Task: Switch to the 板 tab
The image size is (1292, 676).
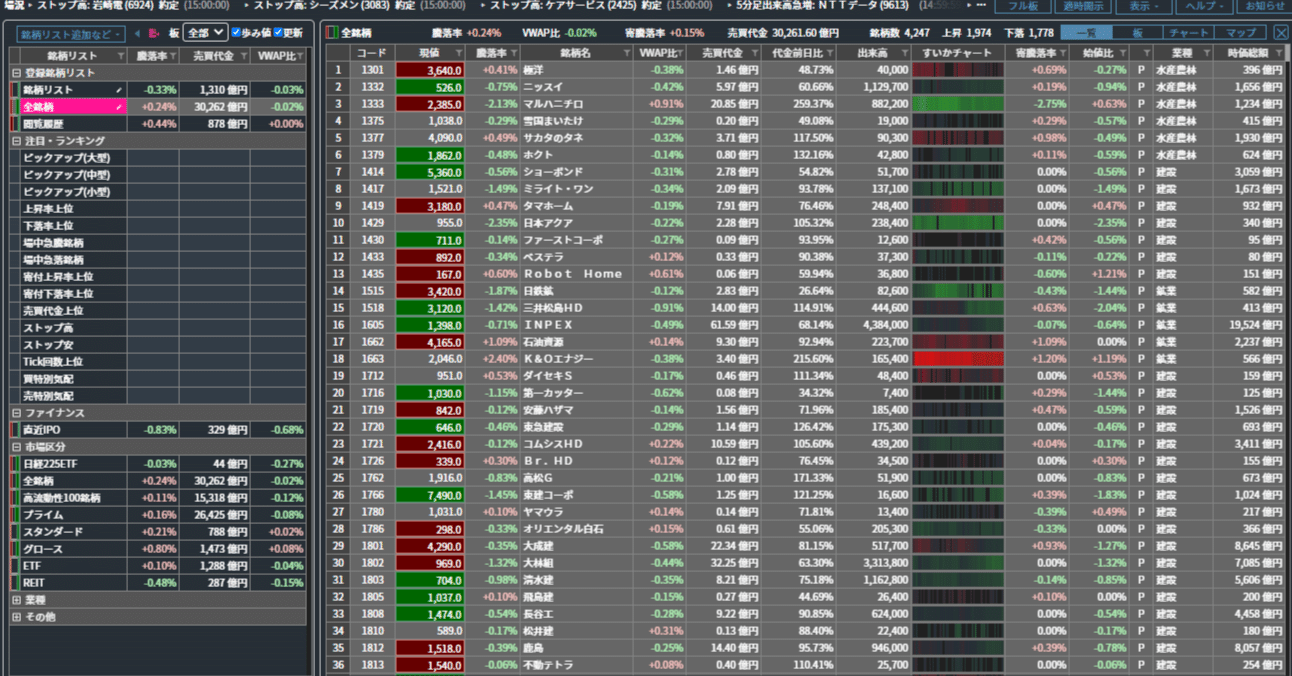Action: tap(1138, 33)
